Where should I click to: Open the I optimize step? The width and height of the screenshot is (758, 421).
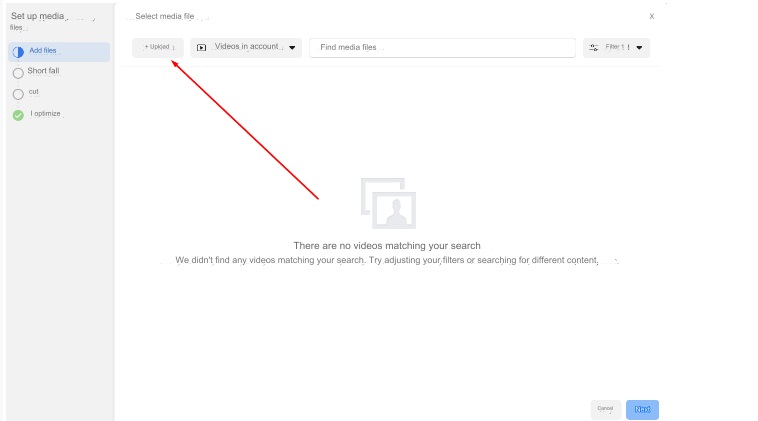pos(46,114)
